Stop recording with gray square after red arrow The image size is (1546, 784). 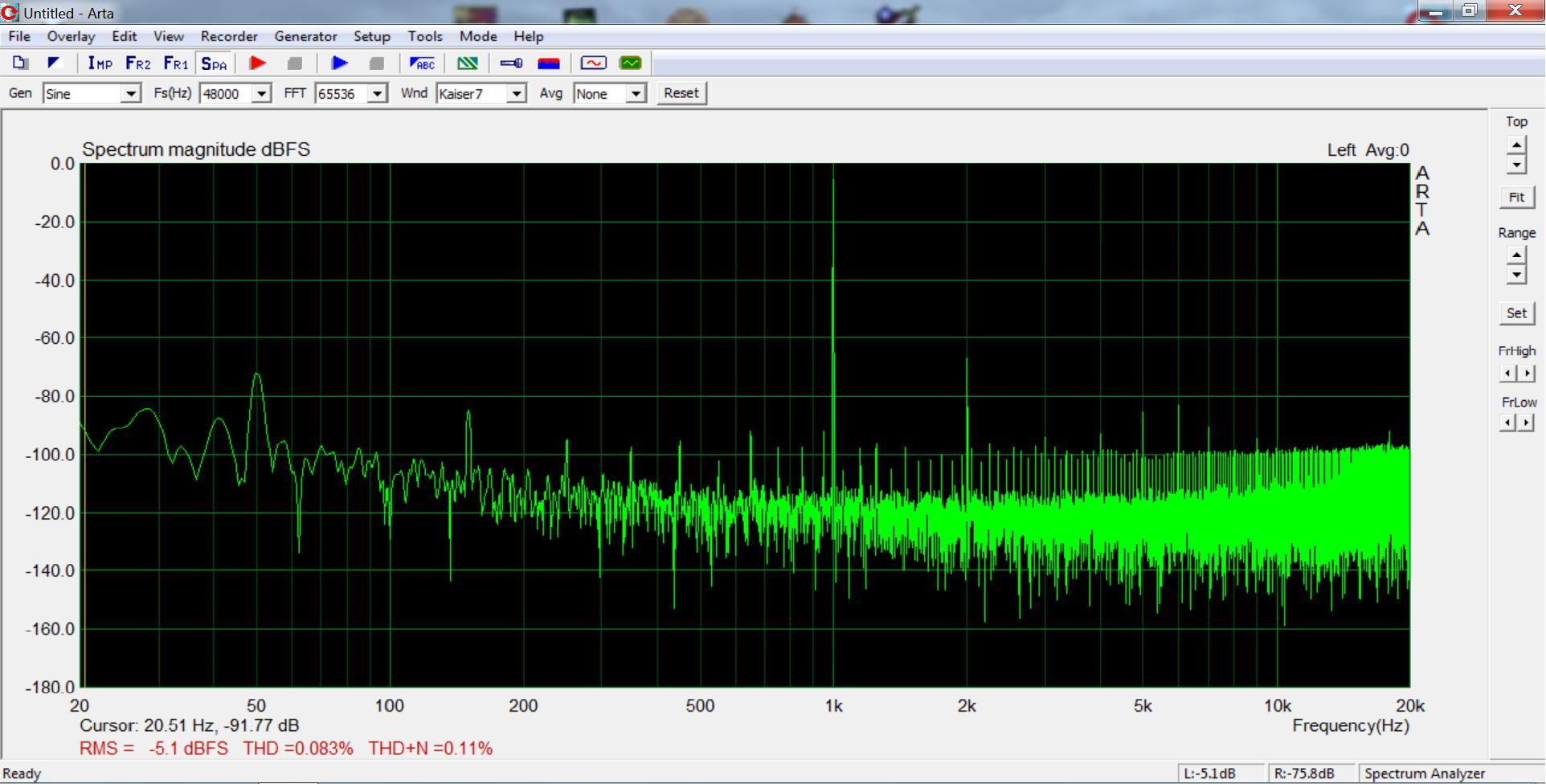point(295,63)
